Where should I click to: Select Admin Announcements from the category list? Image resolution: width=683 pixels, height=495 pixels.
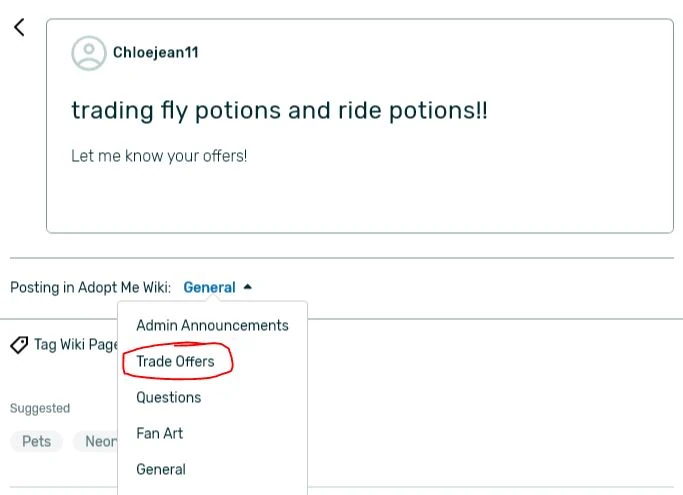(212, 325)
